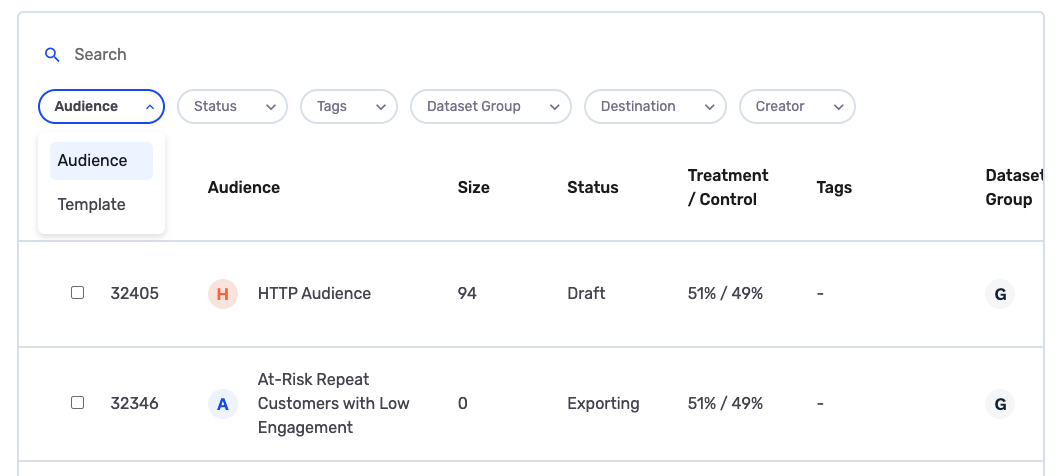
Task: Click the Status column header
Action: (x=592, y=188)
